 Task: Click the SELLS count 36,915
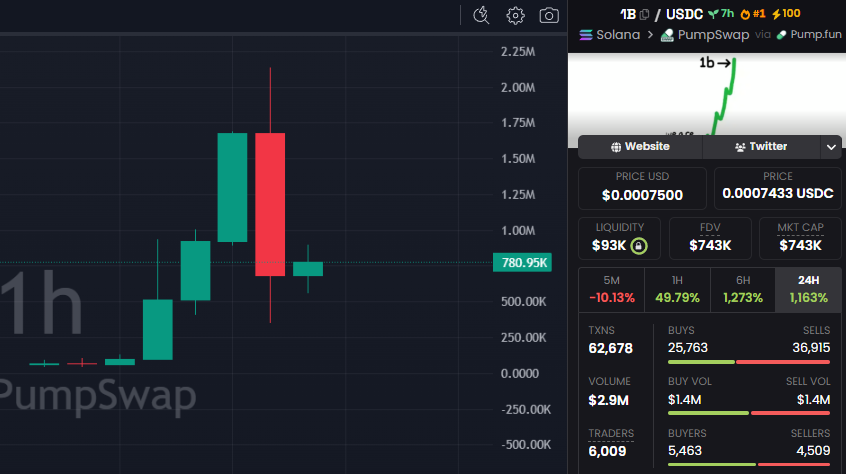coord(811,348)
